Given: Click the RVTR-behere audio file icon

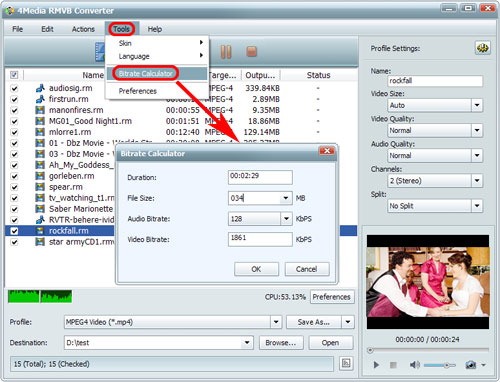Looking at the screenshot, I should coord(40,220).
